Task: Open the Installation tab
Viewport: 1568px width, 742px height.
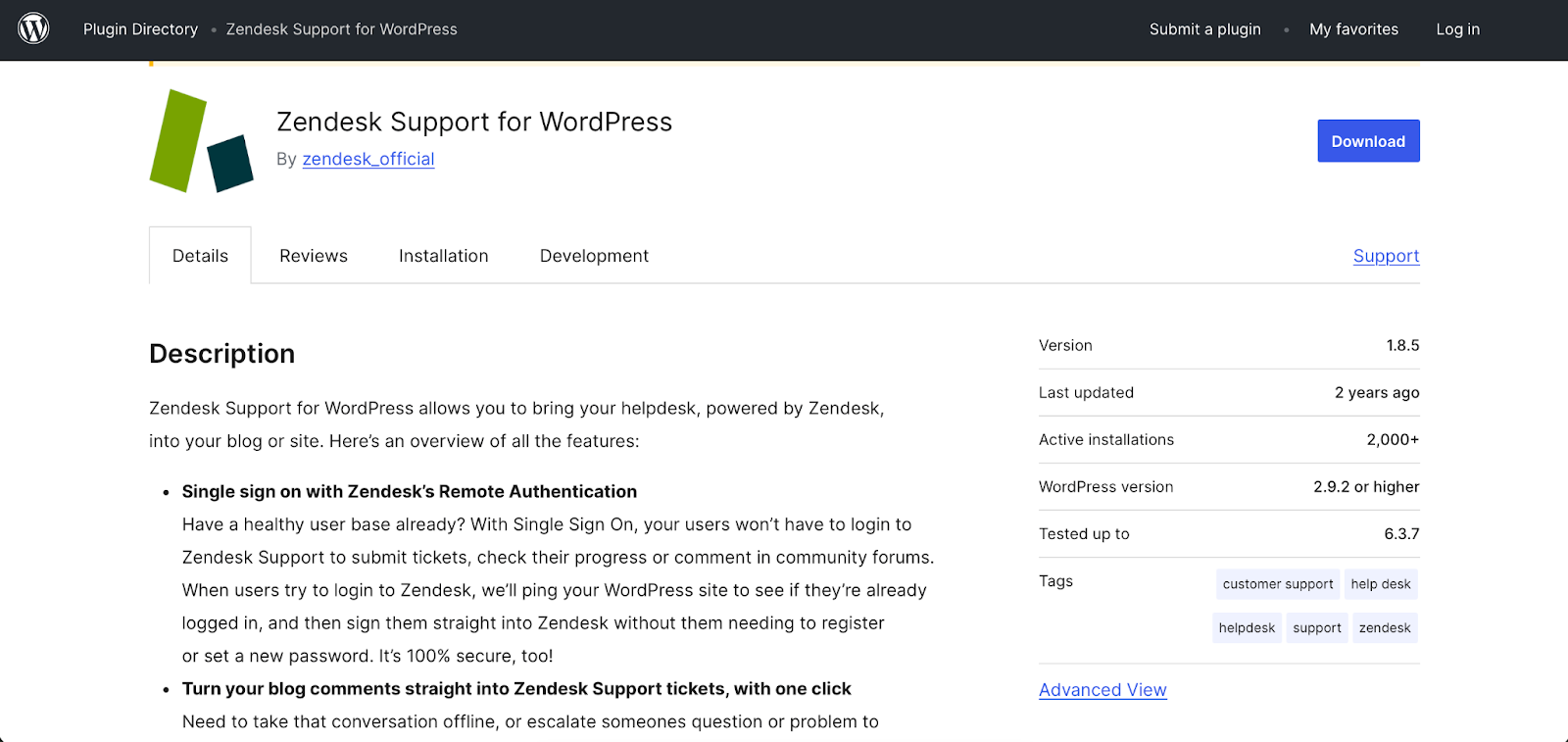Action: [x=443, y=256]
